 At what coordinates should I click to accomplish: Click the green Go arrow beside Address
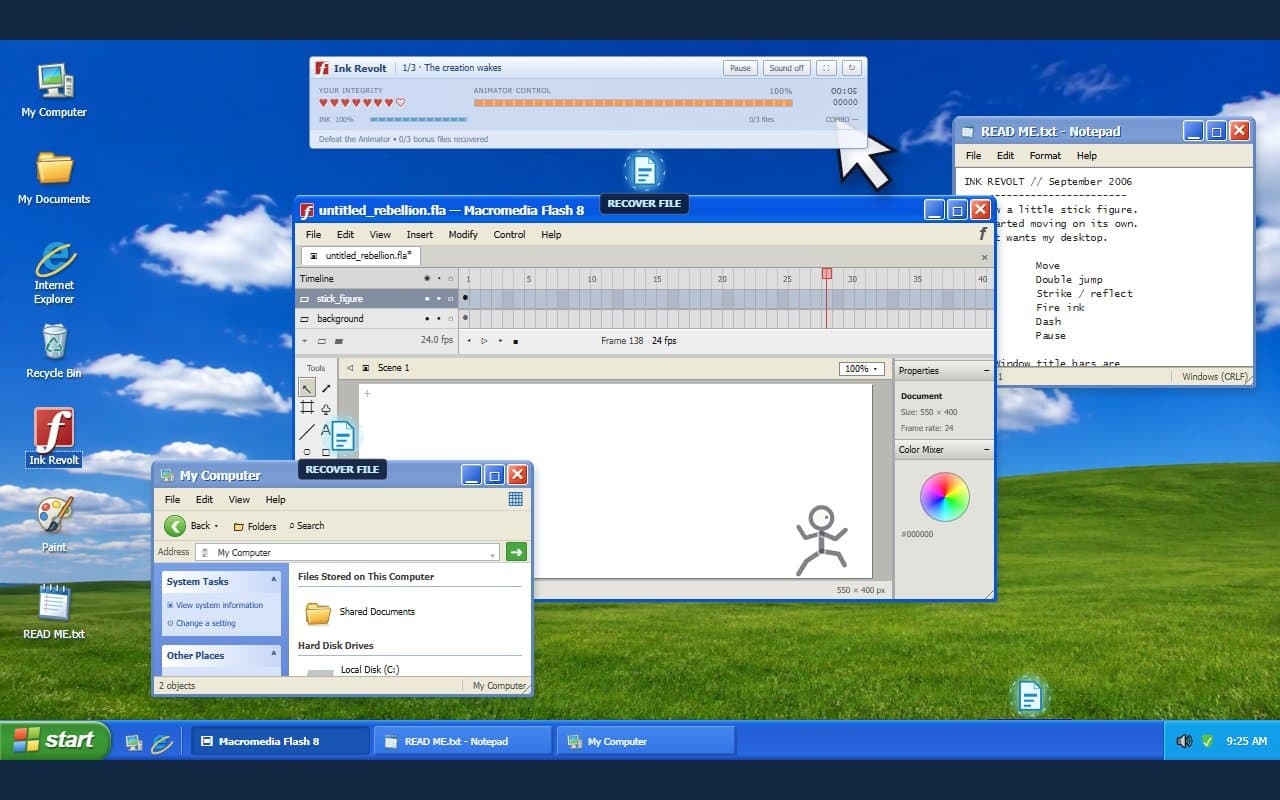(516, 552)
